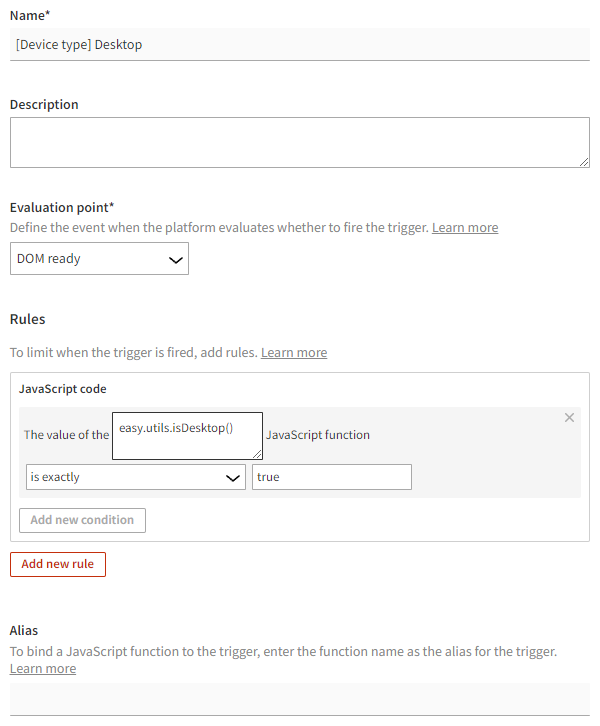Click resize handle of JavaScript function box

pyautogui.click(x=257, y=454)
